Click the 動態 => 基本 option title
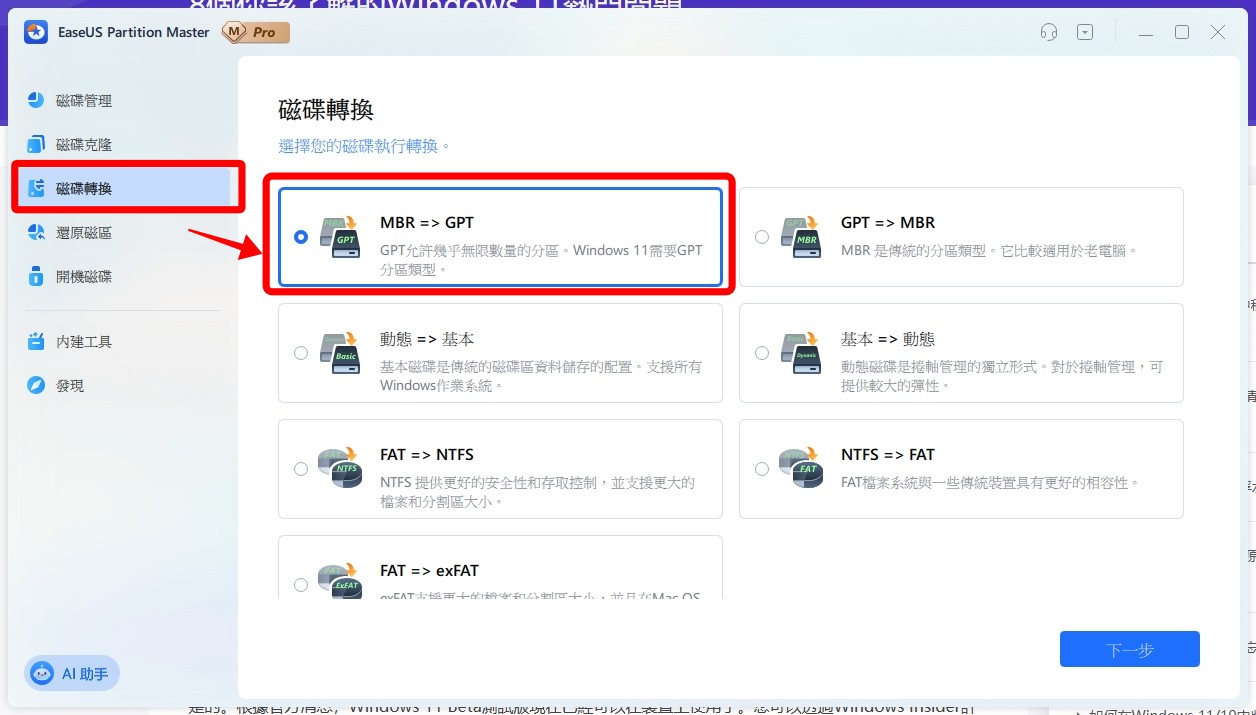The width and height of the screenshot is (1256, 715). point(427,339)
